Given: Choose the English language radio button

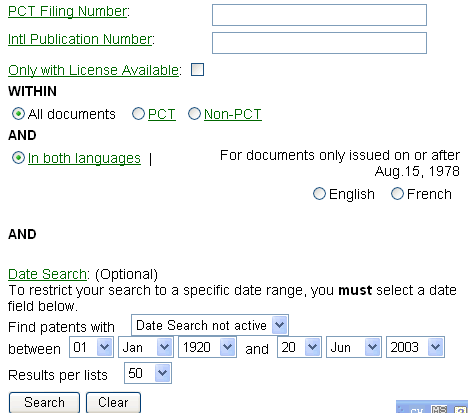Looking at the screenshot, I should tap(319, 194).
